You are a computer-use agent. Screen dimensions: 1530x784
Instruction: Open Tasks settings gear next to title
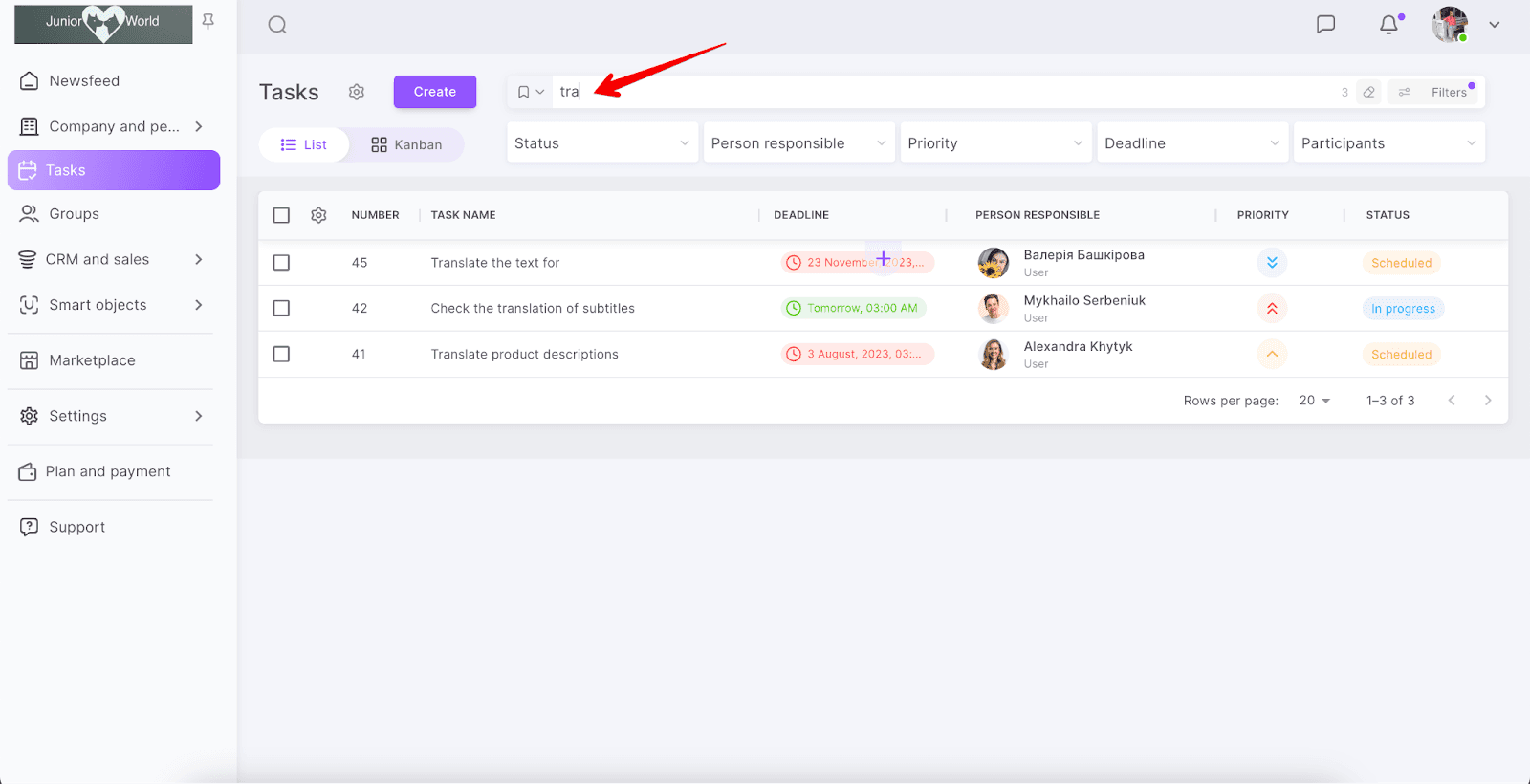tap(357, 92)
